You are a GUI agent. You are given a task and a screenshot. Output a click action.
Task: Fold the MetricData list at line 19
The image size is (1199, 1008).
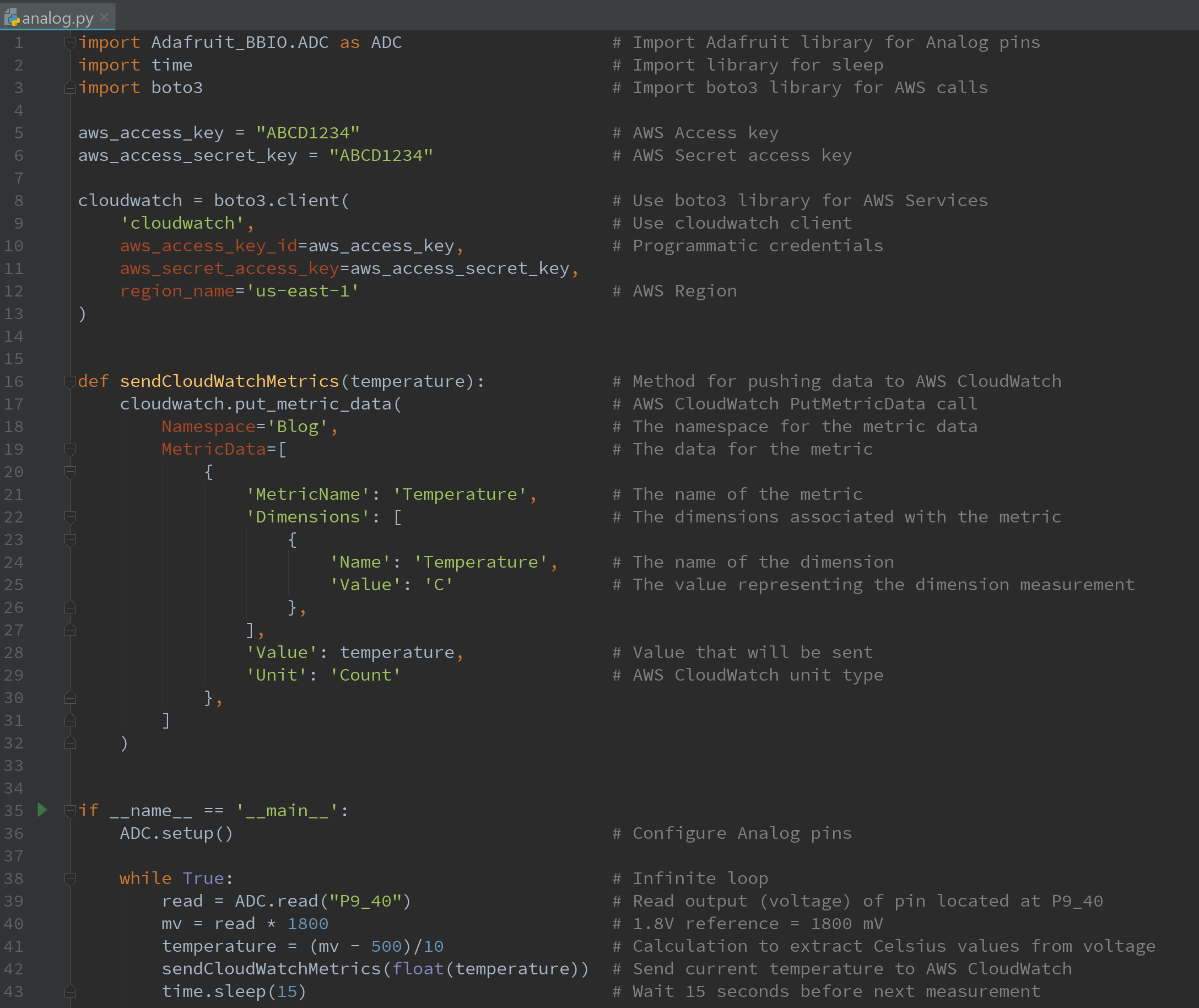71,449
